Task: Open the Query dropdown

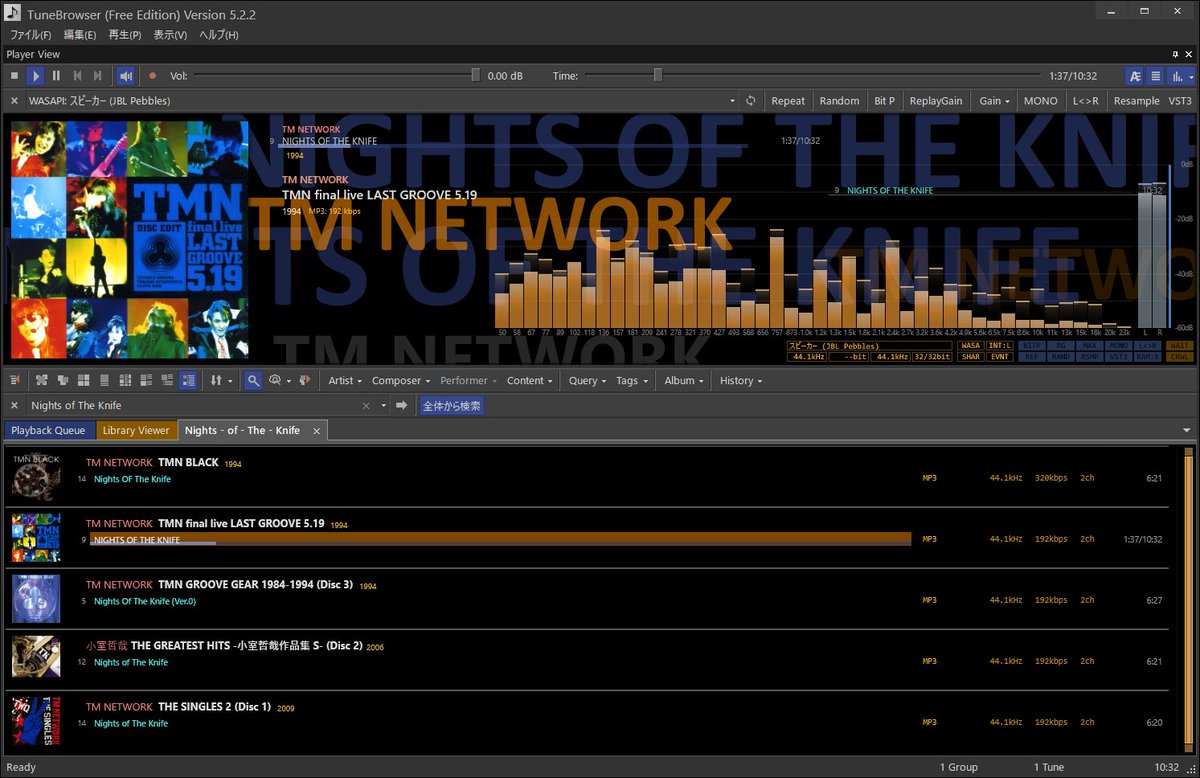Action: [587, 381]
